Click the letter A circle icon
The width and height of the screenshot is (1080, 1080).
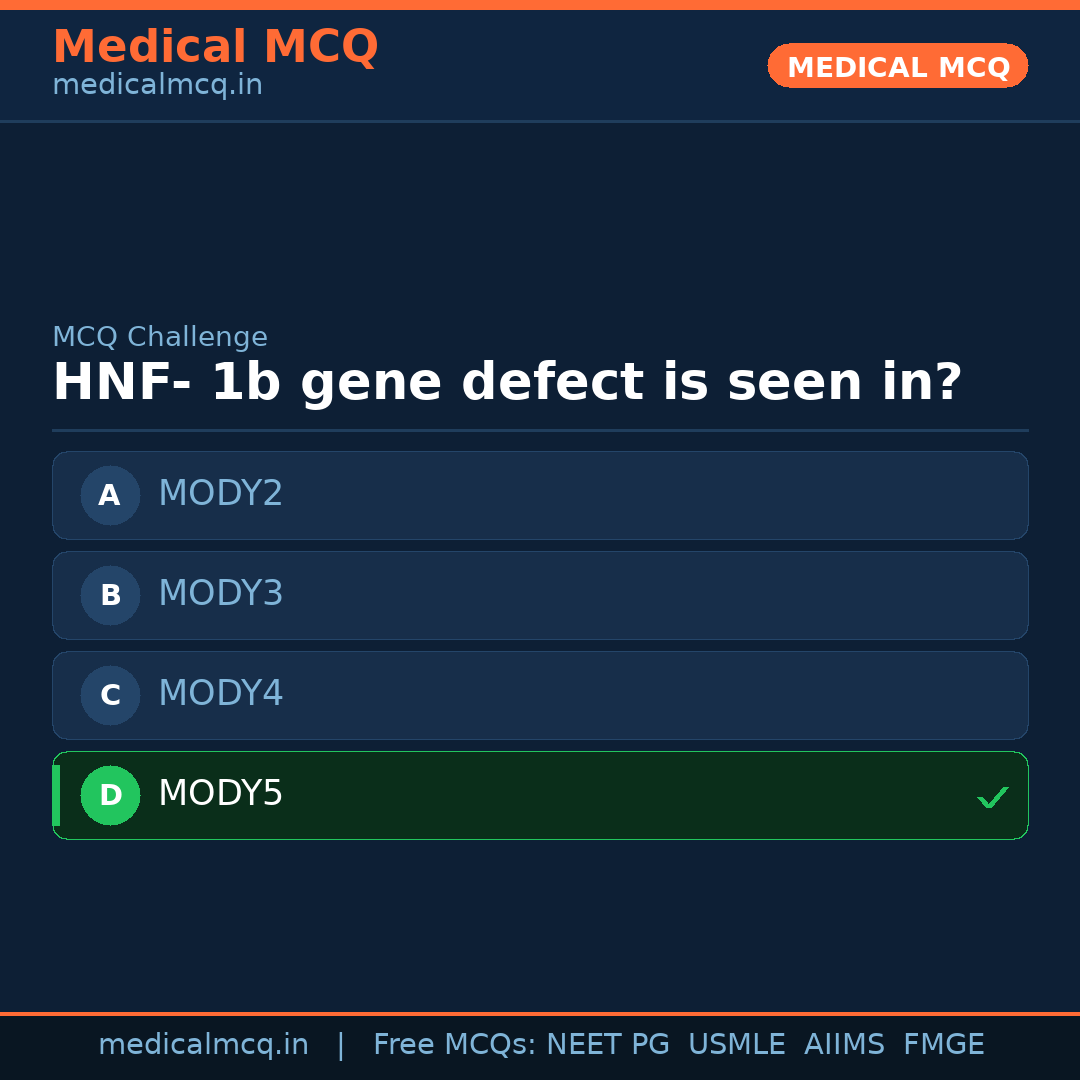click(110, 495)
